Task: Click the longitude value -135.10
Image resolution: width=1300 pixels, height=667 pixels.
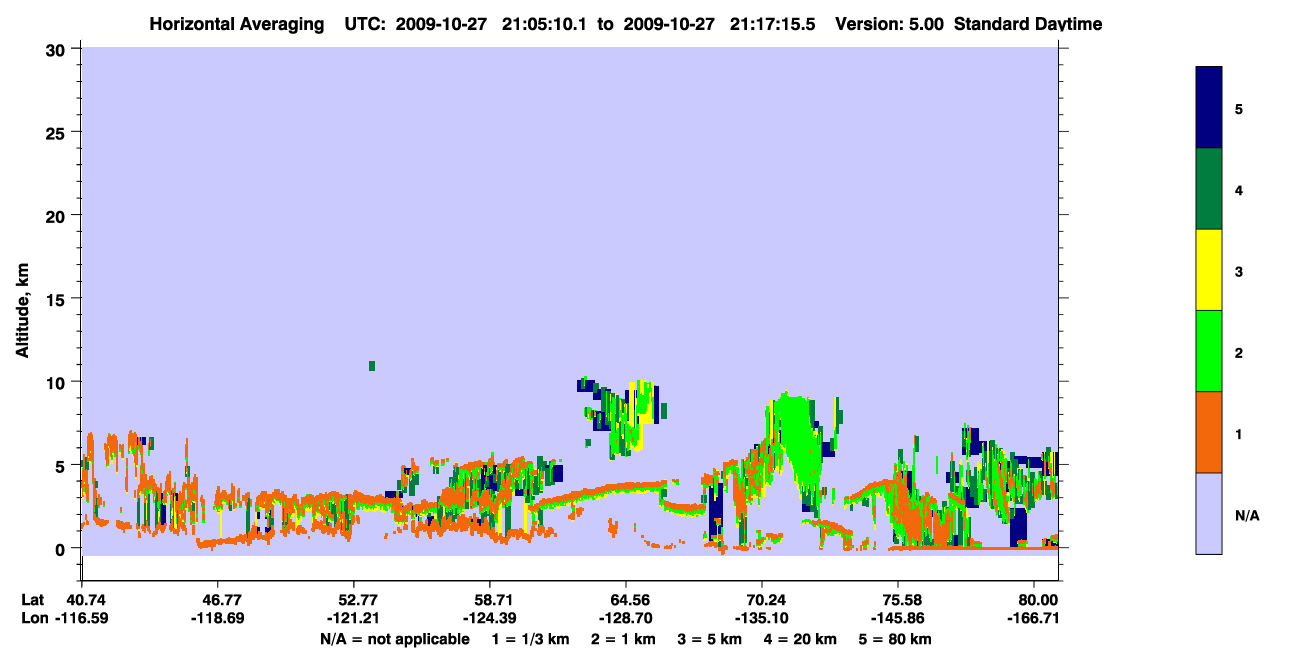Action: [762, 618]
